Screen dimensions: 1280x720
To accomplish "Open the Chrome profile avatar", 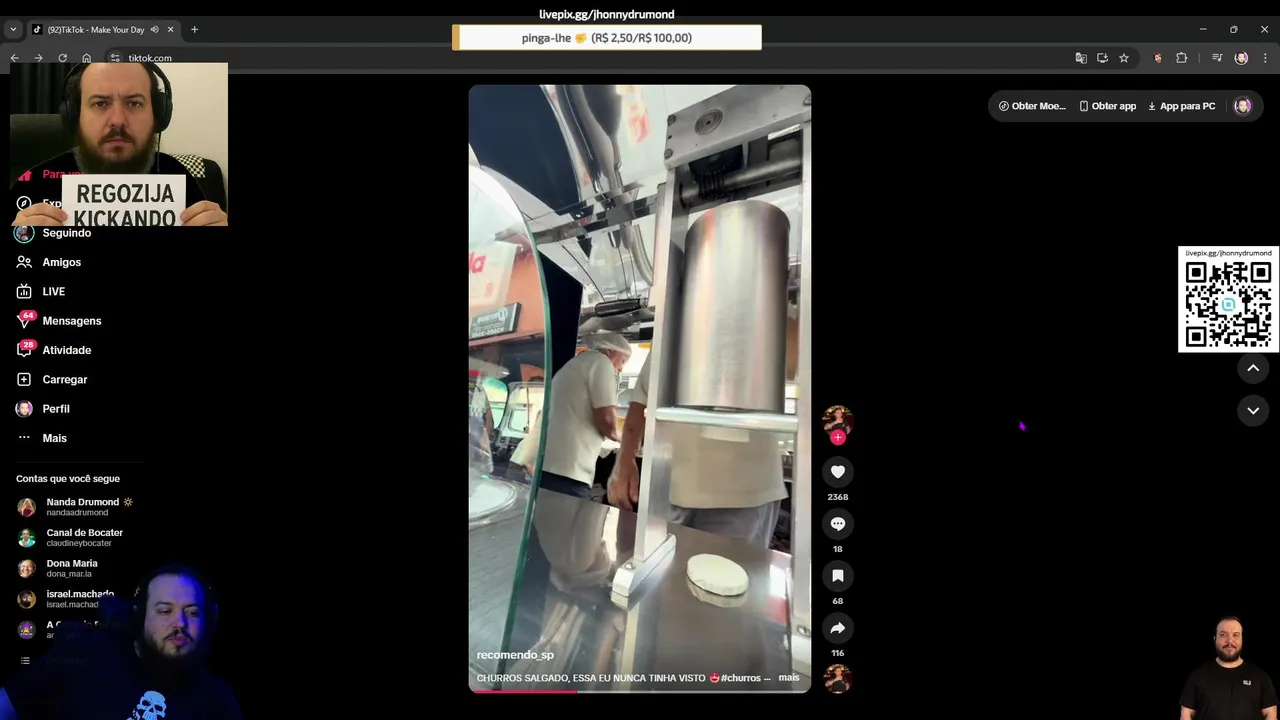I will 1241,58.
